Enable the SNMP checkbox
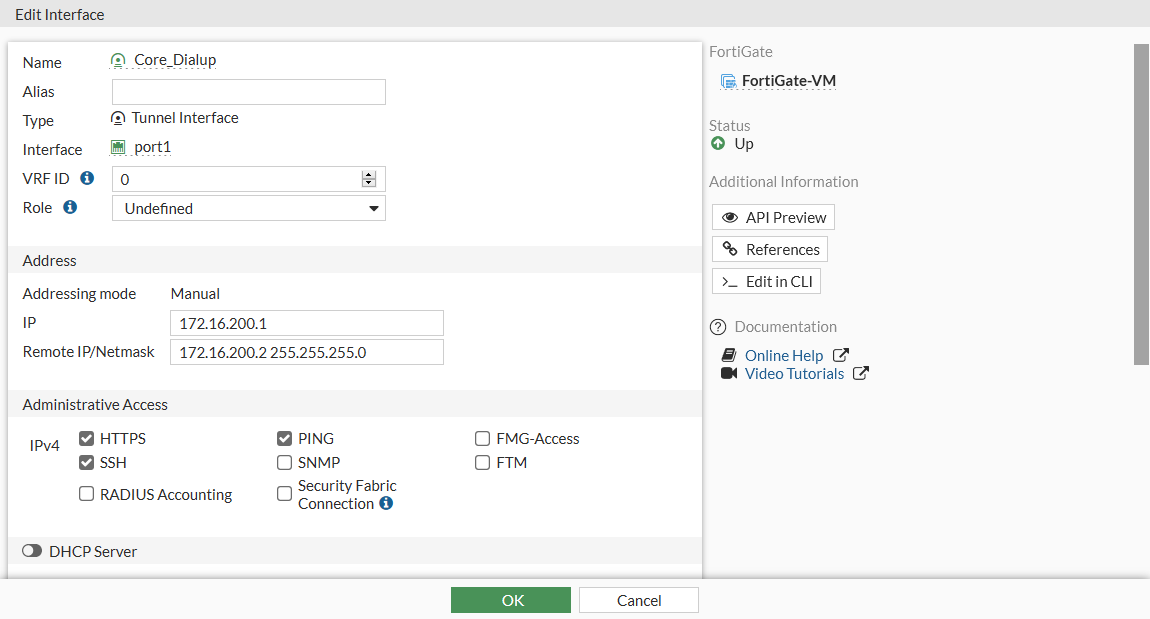The height and width of the screenshot is (619, 1150). click(x=285, y=463)
